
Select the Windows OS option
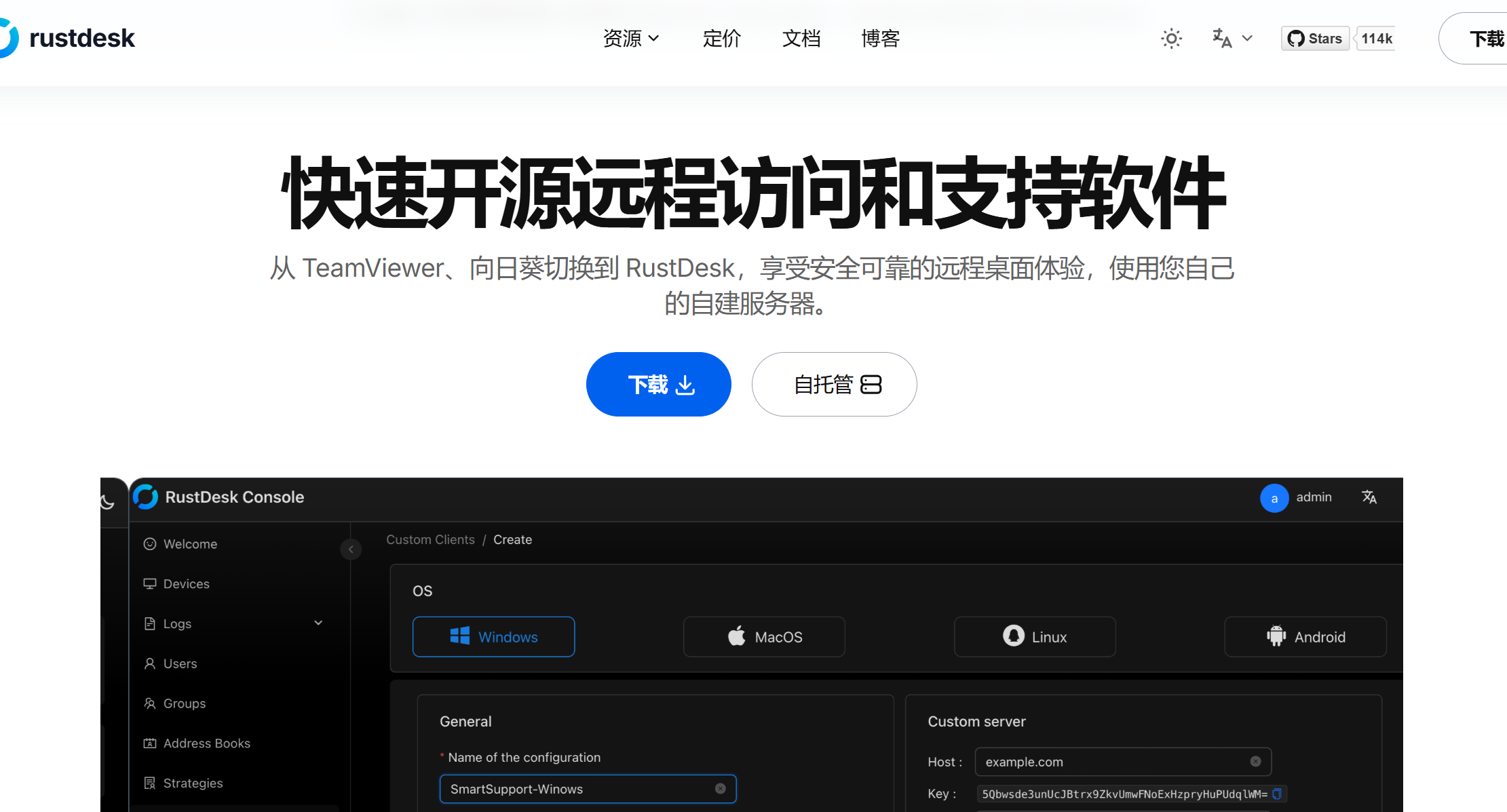coord(493,637)
